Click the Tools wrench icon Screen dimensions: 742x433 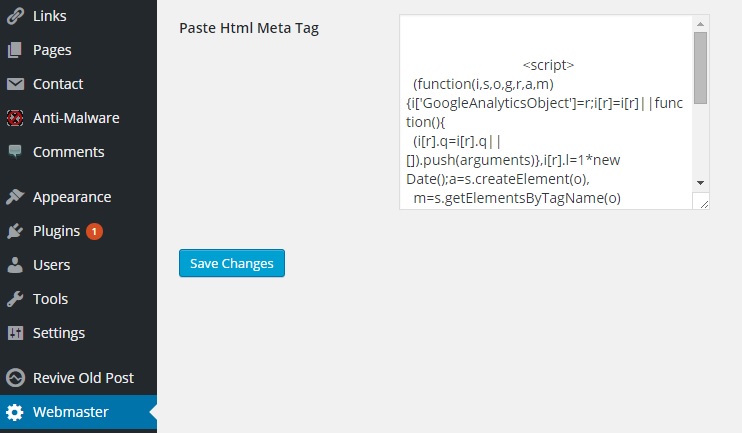(x=15, y=299)
